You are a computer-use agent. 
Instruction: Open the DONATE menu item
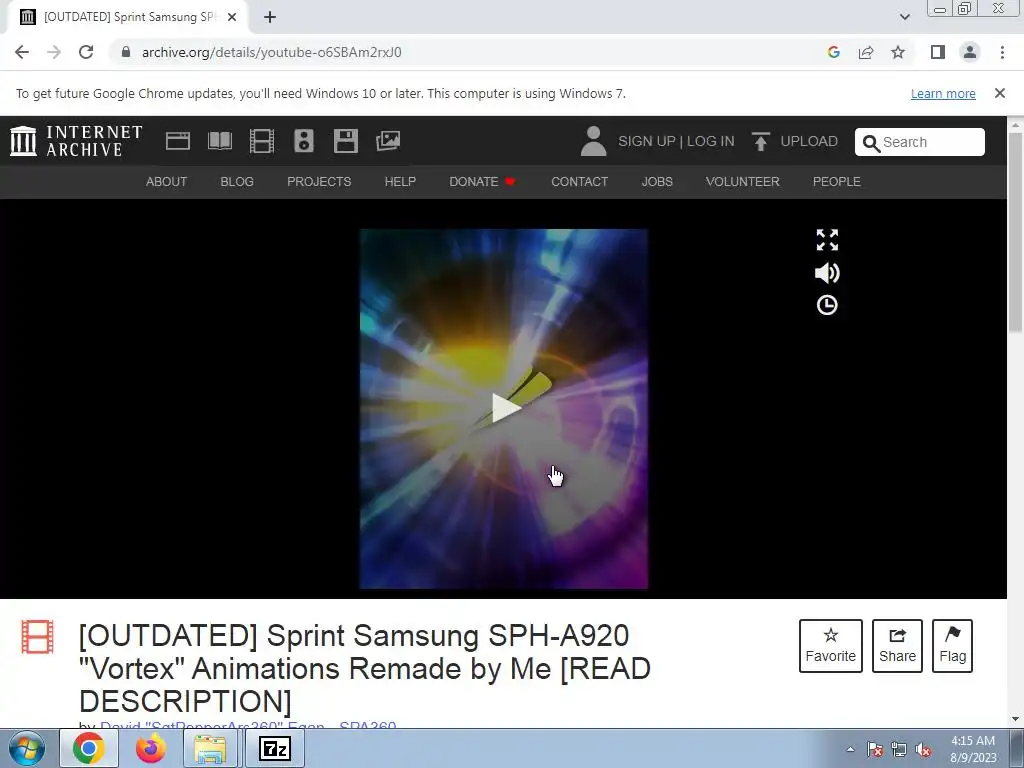pyautogui.click(x=482, y=182)
